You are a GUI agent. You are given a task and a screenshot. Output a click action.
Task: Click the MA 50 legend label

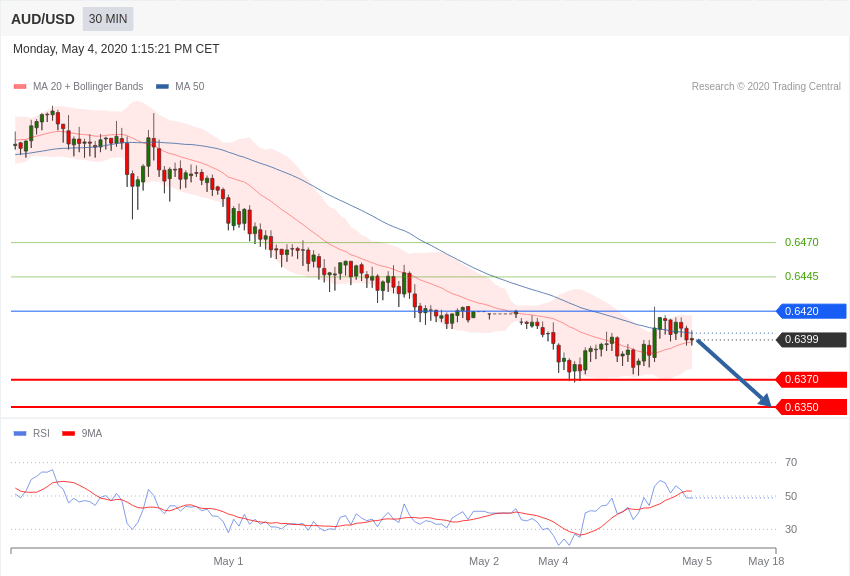(x=190, y=86)
